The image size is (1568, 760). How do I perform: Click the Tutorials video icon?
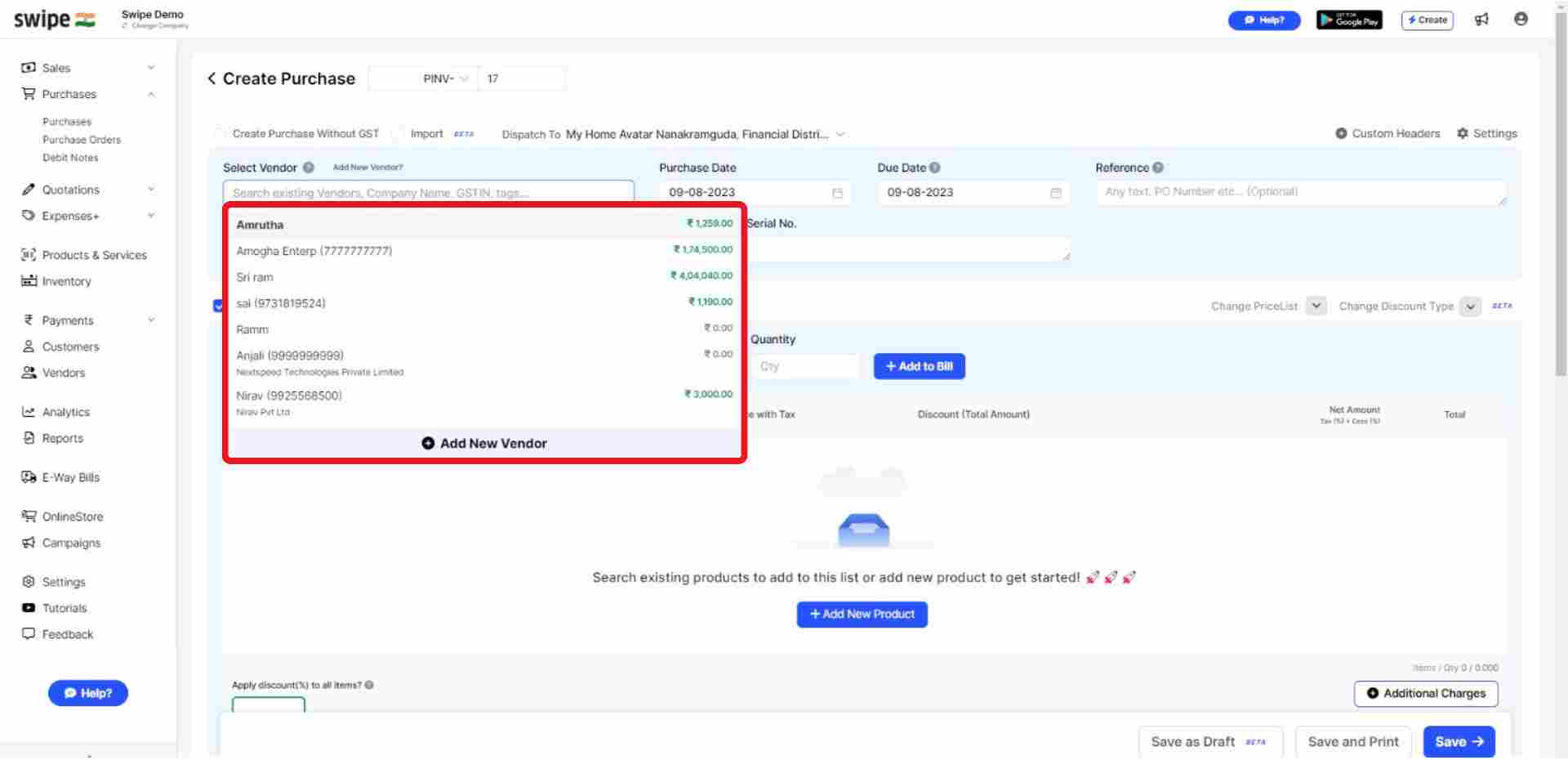click(x=29, y=608)
